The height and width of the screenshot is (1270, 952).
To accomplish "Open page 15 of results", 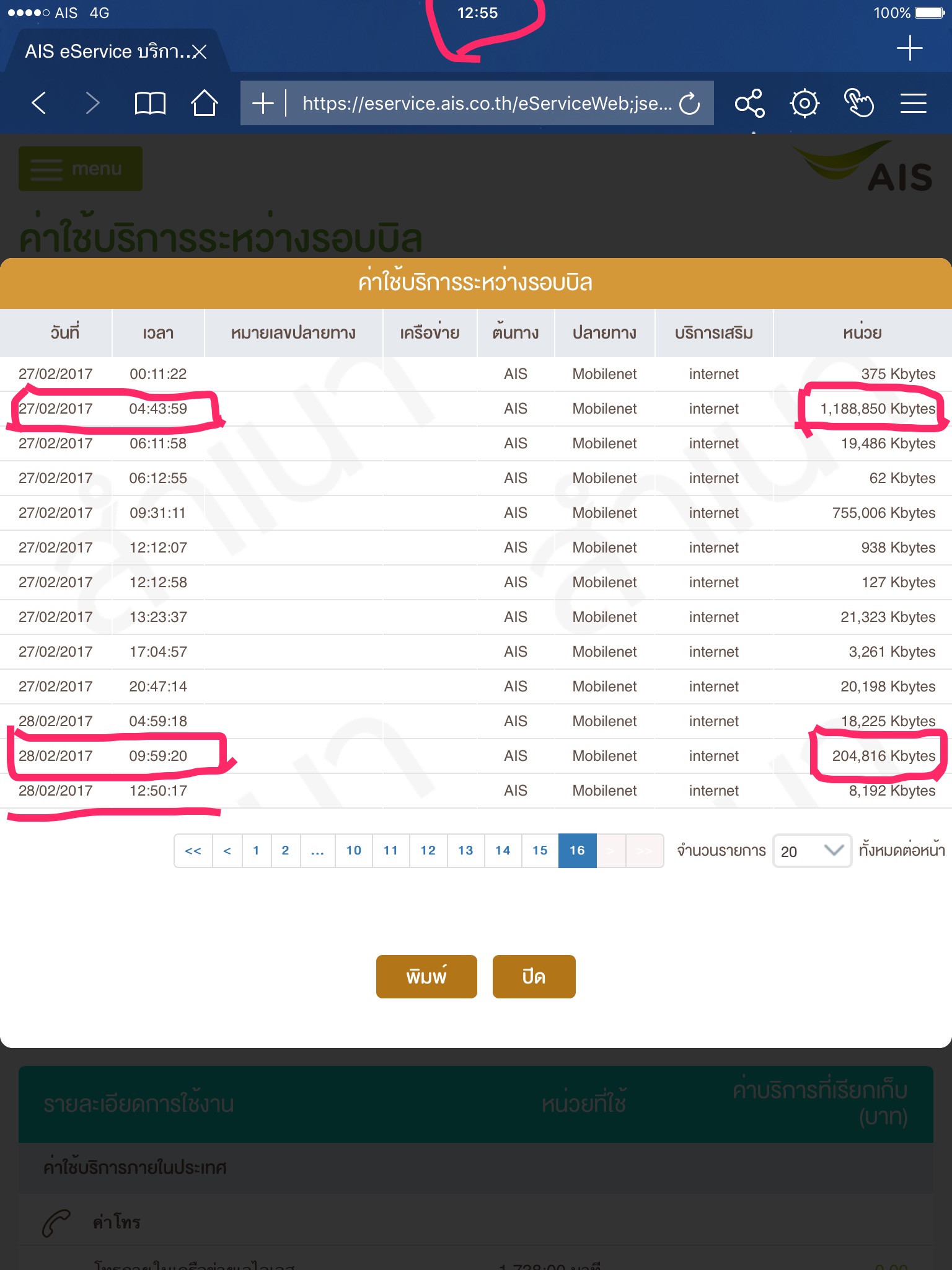I will pos(540,851).
